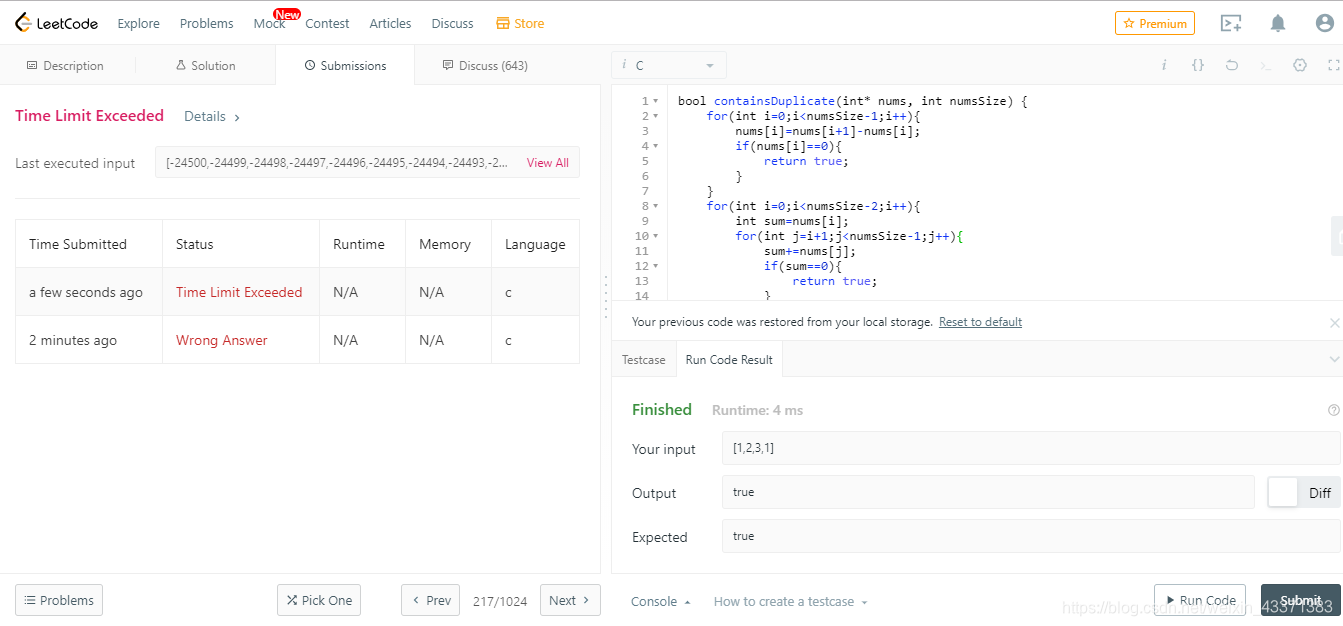Select the Run Code Result tab
1343x626 pixels.
(x=729, y=359)
